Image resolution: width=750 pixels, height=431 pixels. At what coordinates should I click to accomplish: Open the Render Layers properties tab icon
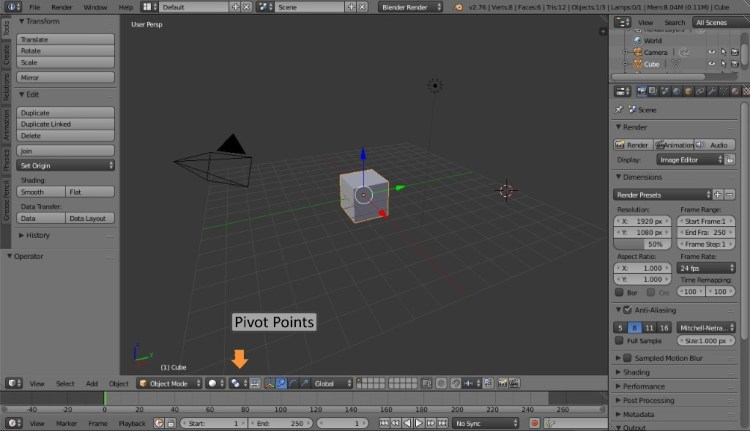point(653,91)
